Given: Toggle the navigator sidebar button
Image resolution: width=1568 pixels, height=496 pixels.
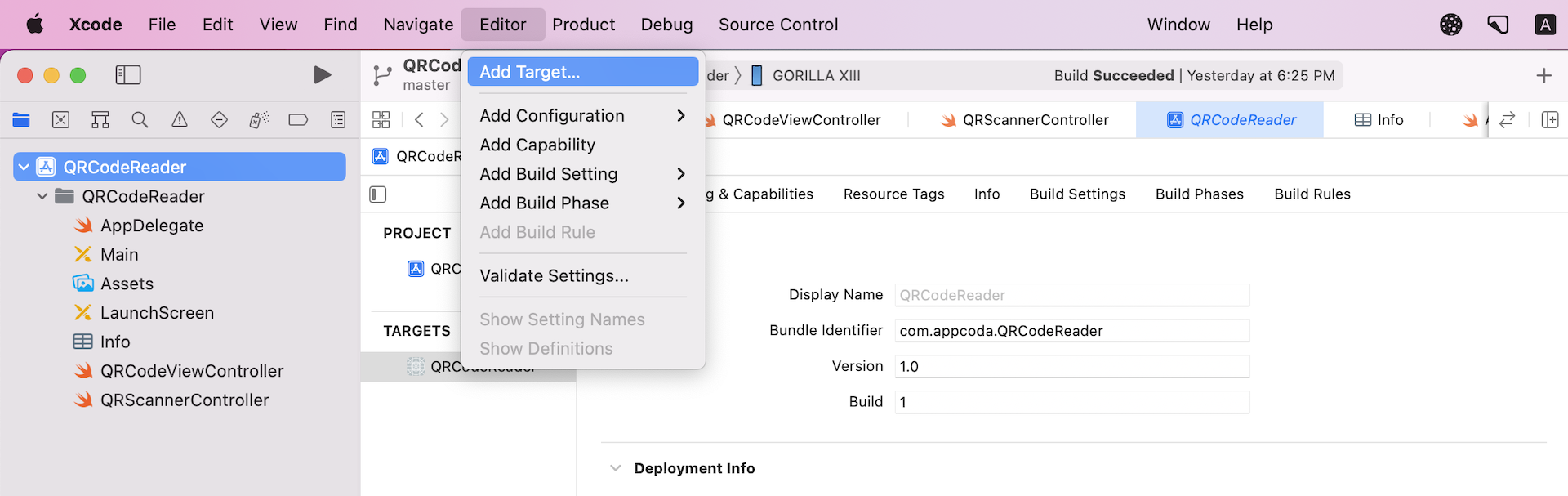Looking at the screenshot, I should [x=128, y=75].
